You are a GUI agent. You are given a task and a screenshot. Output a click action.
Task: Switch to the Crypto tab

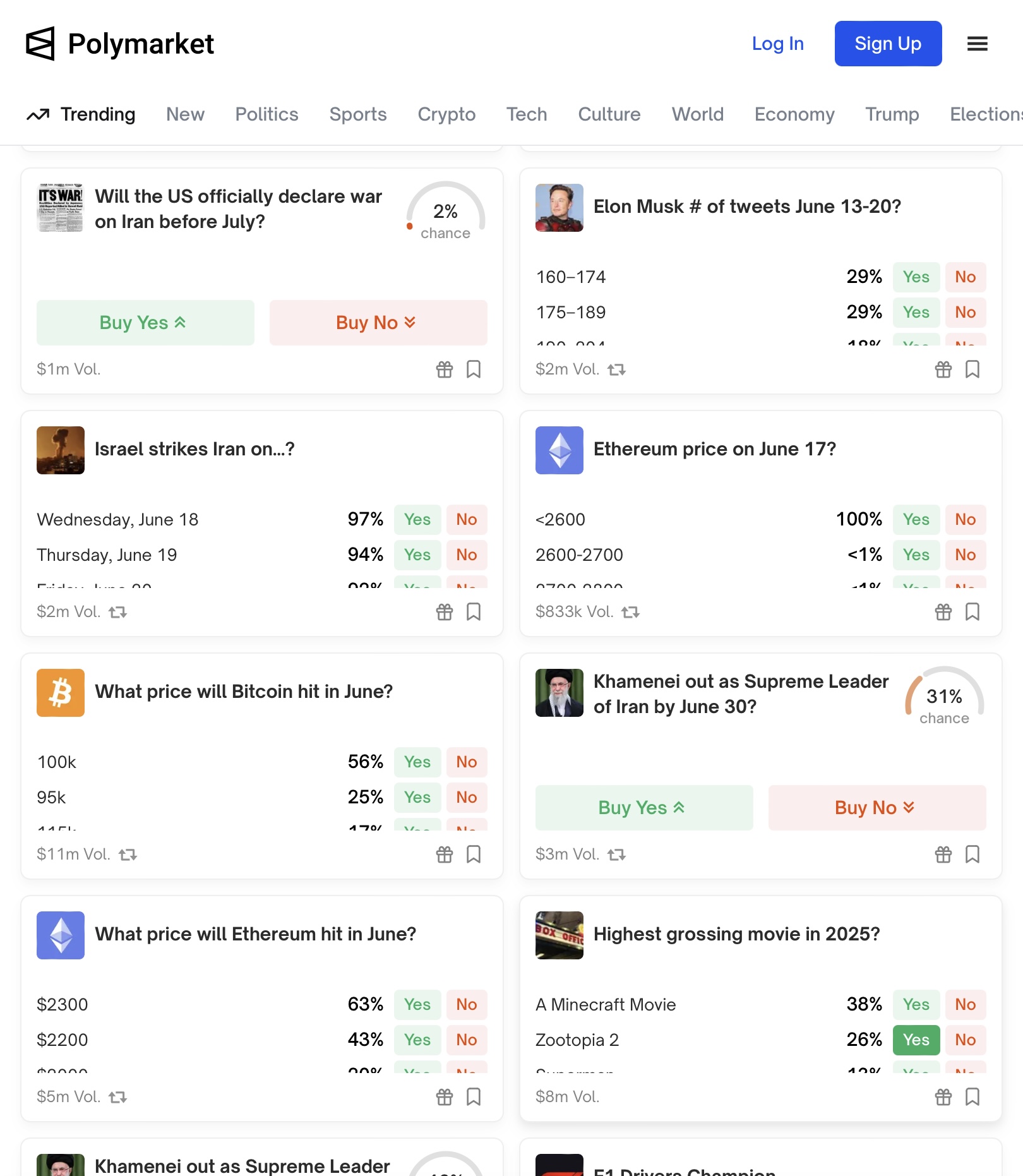[x=446, y=114]
